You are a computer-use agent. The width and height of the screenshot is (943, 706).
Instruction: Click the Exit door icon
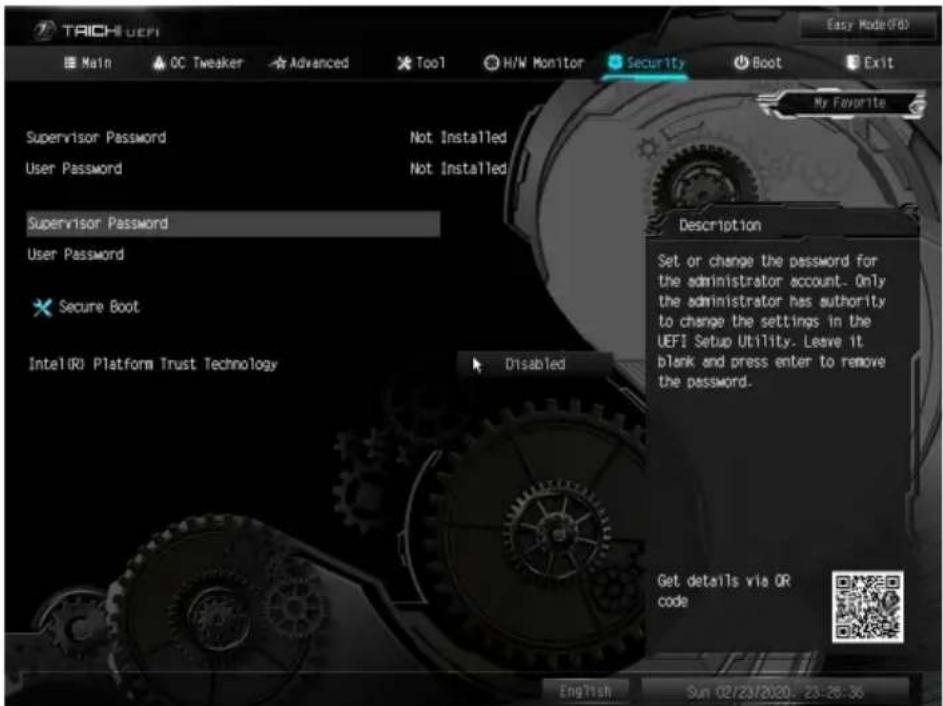tap(852, 63)
